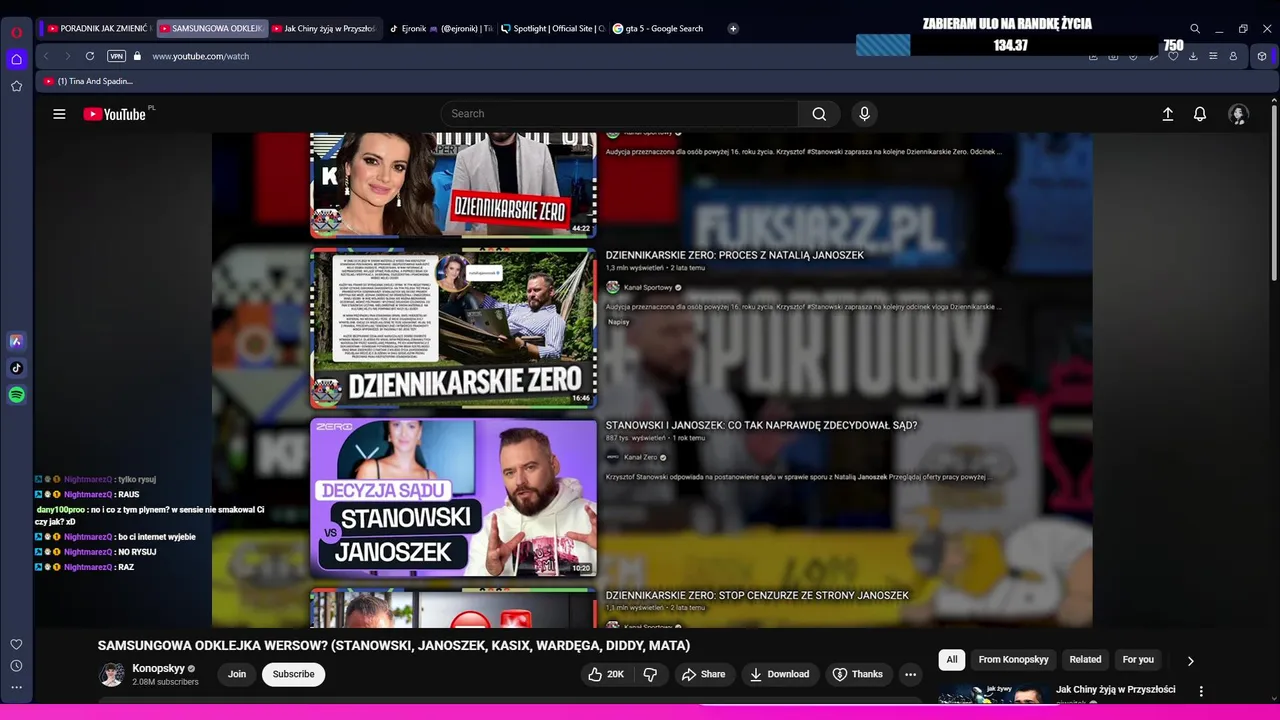Open recommended video Jak Chiny żyją w Przyszłości

1116,690
